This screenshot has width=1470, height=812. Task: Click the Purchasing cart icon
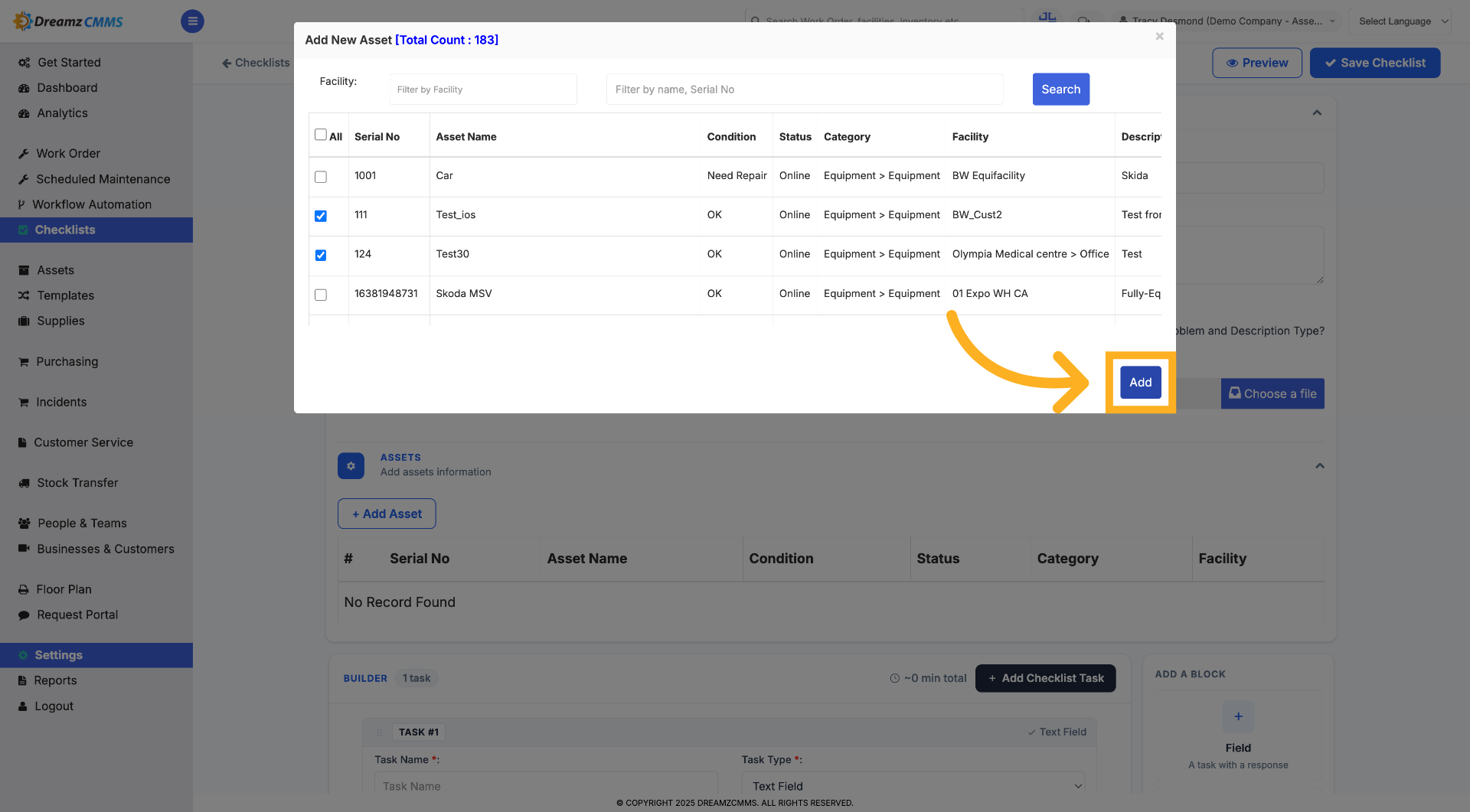coord(24,362)
